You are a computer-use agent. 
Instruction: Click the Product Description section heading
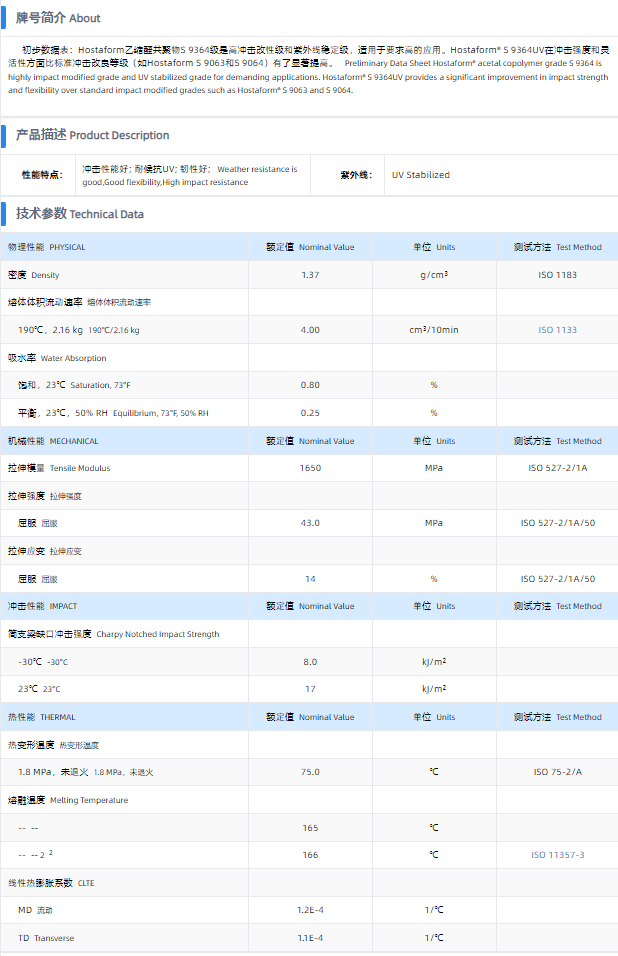pyautogui.click(x=92, y=135)
